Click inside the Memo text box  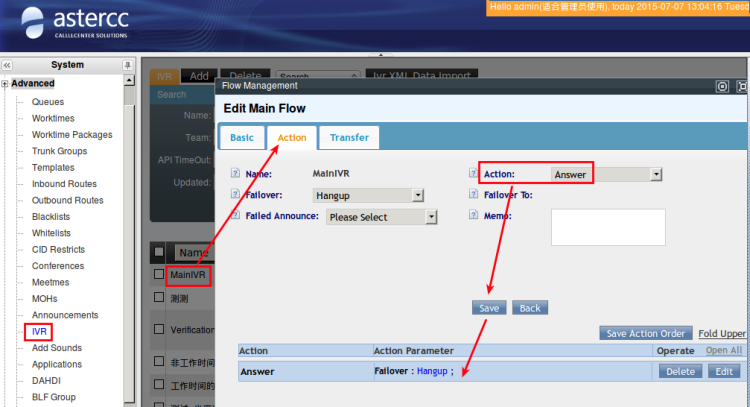608,227
